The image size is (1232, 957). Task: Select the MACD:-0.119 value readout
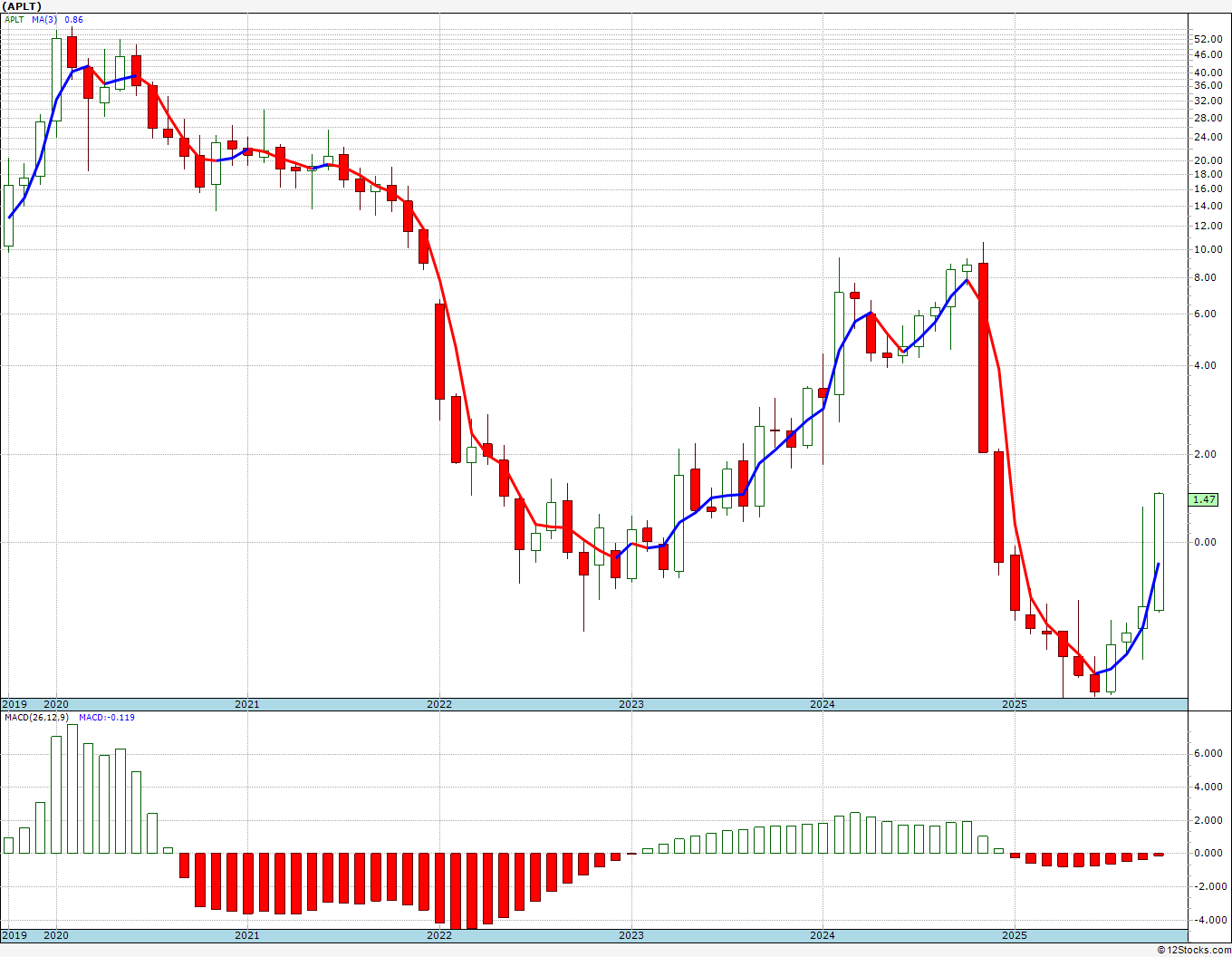tap(107, 717)
